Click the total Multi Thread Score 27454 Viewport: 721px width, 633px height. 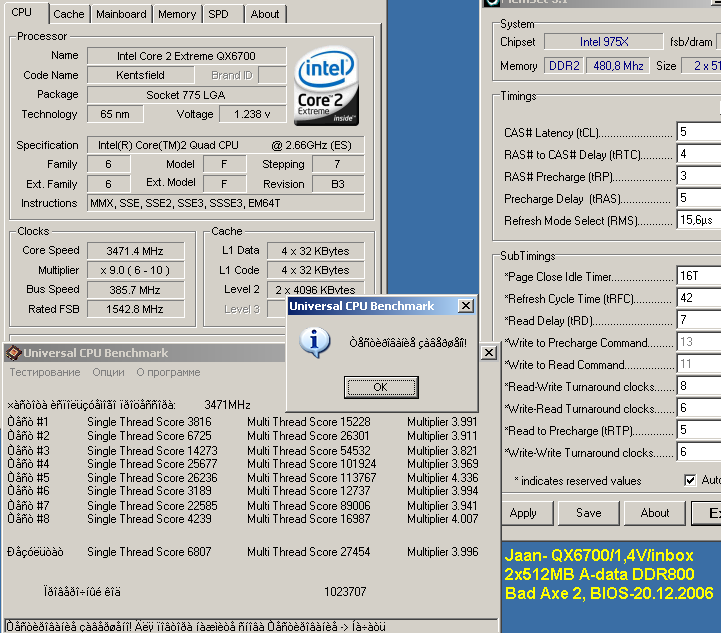(x=309, y=552)
